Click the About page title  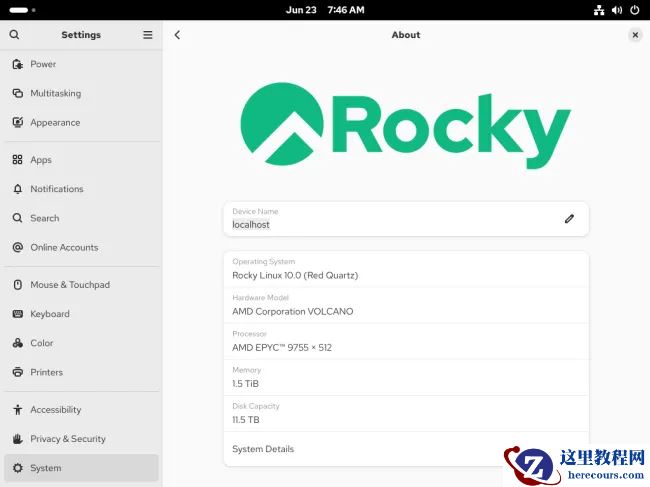(x=406, y=35)
